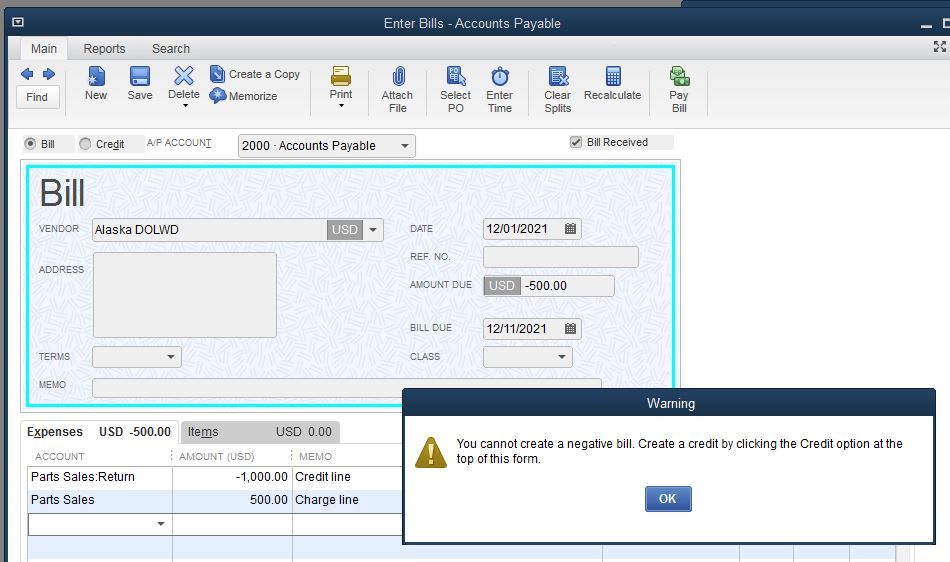Viewport: 950px width, 562px height.
Task: Click the 500.00 amount cell
Action: click(232, 500)
